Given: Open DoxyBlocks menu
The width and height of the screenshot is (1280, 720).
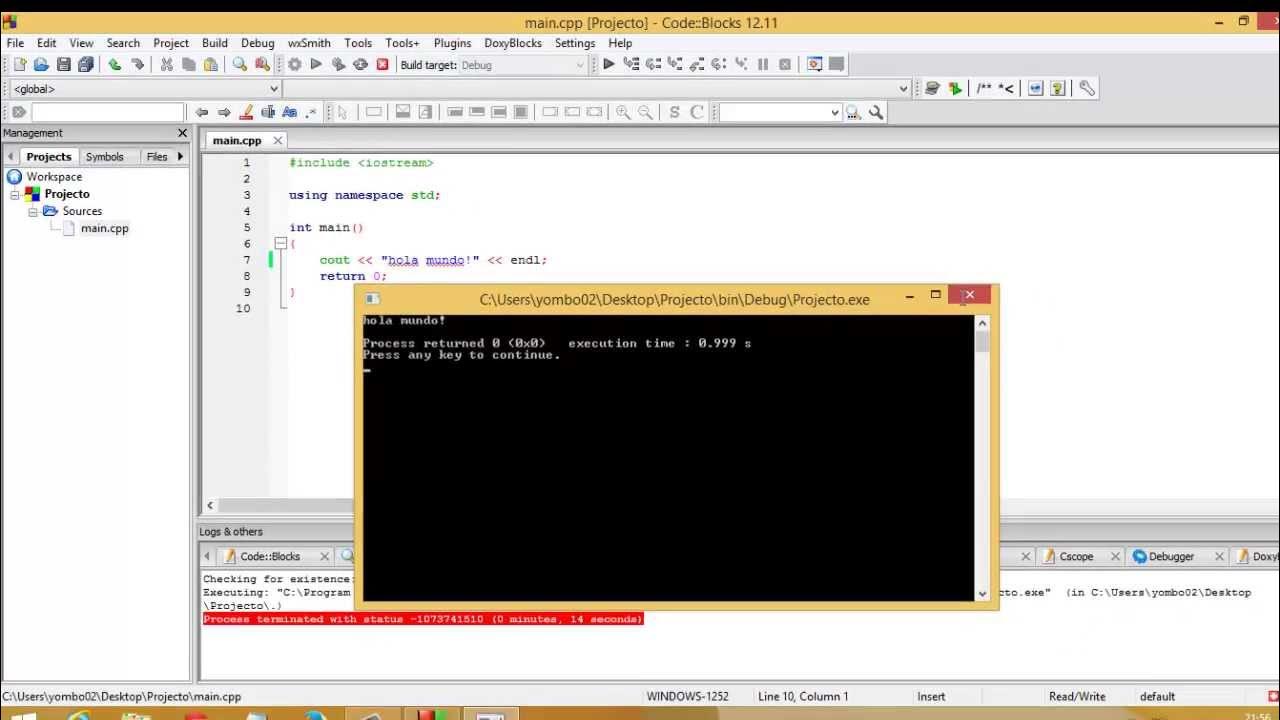Looking at the screenshot, I should (513, 43).
